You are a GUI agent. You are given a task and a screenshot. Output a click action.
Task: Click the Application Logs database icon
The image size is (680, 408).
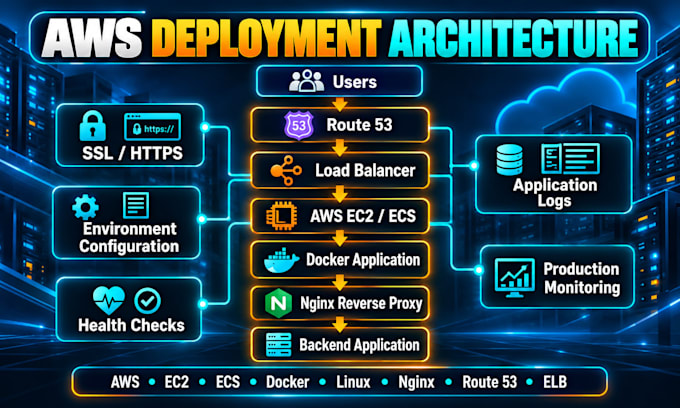[510, 160]
